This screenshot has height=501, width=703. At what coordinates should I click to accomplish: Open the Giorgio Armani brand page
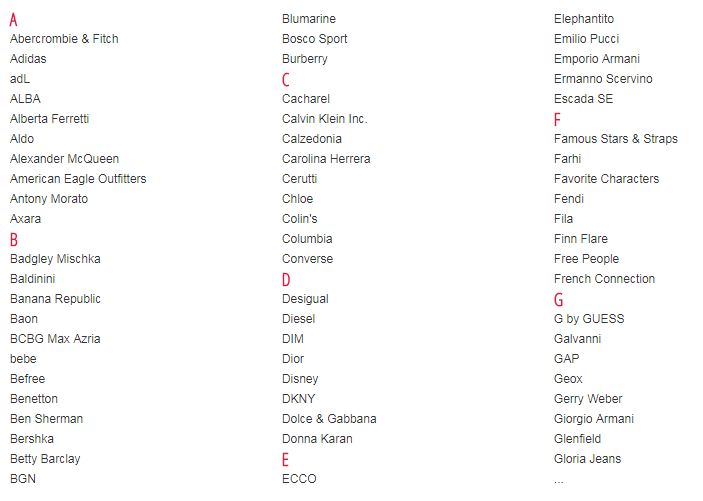coord(593,419)
